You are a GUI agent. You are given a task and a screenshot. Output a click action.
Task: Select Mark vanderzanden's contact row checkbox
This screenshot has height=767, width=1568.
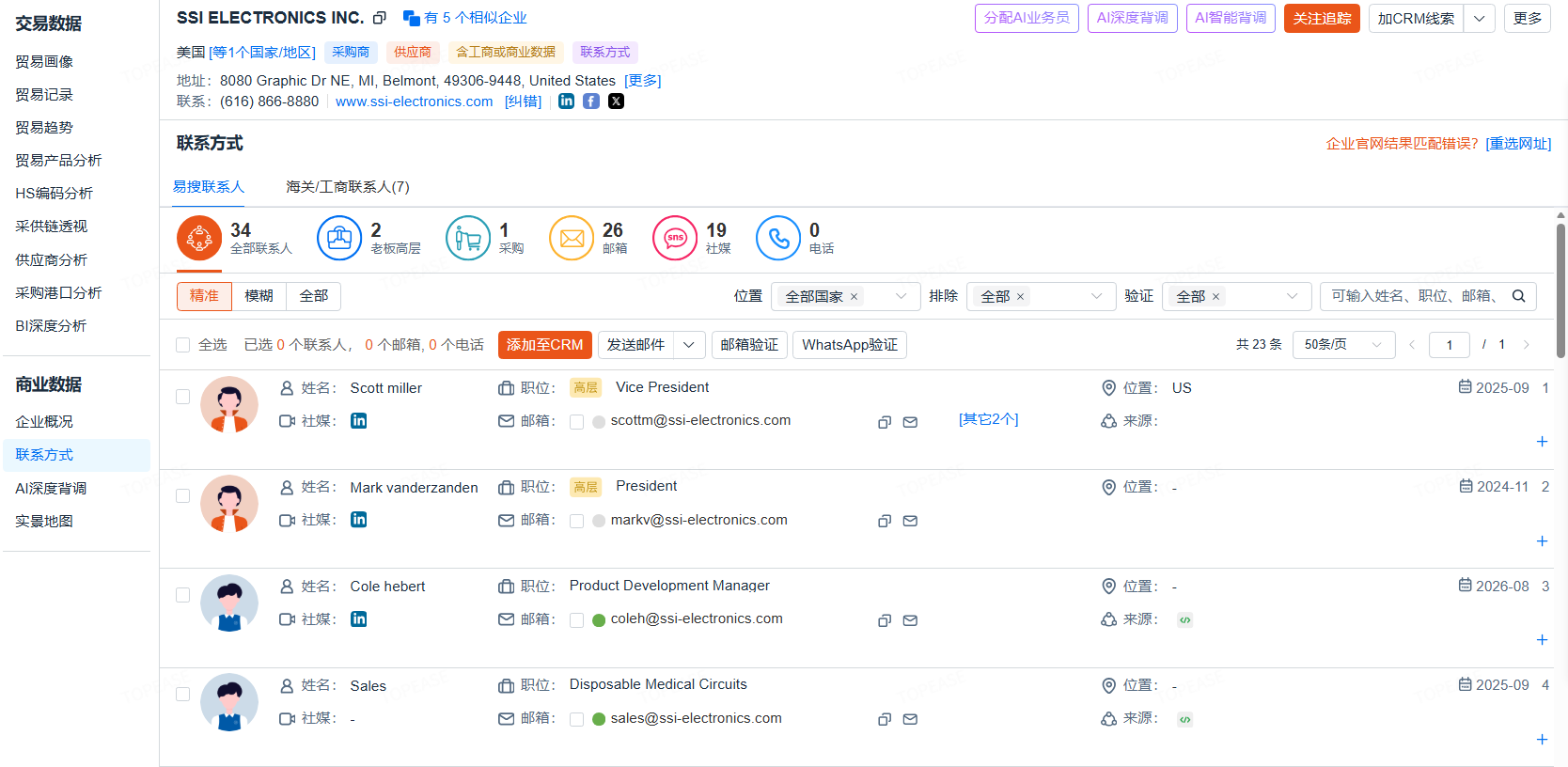click(183, 495)
